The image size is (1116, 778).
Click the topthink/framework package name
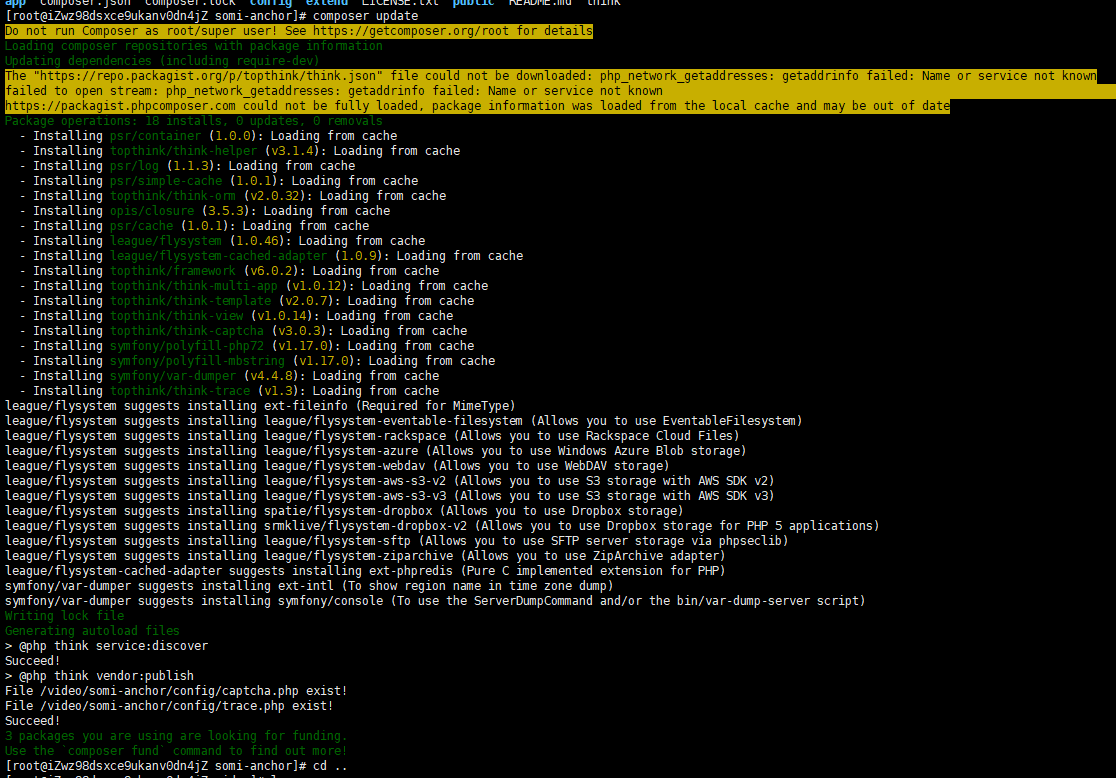click(173, 270)
